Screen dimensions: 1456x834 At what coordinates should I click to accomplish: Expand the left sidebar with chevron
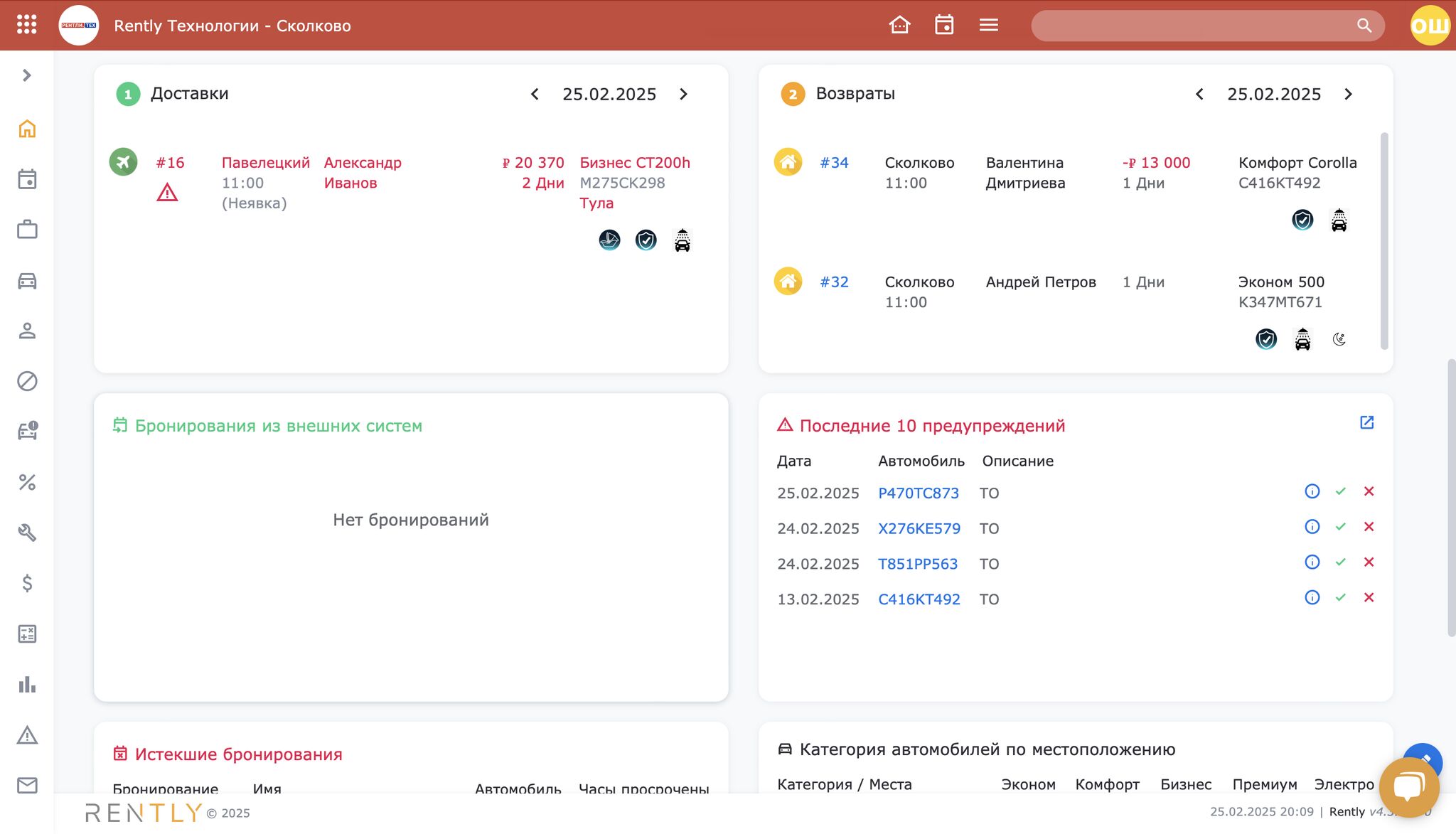[27, 75]
